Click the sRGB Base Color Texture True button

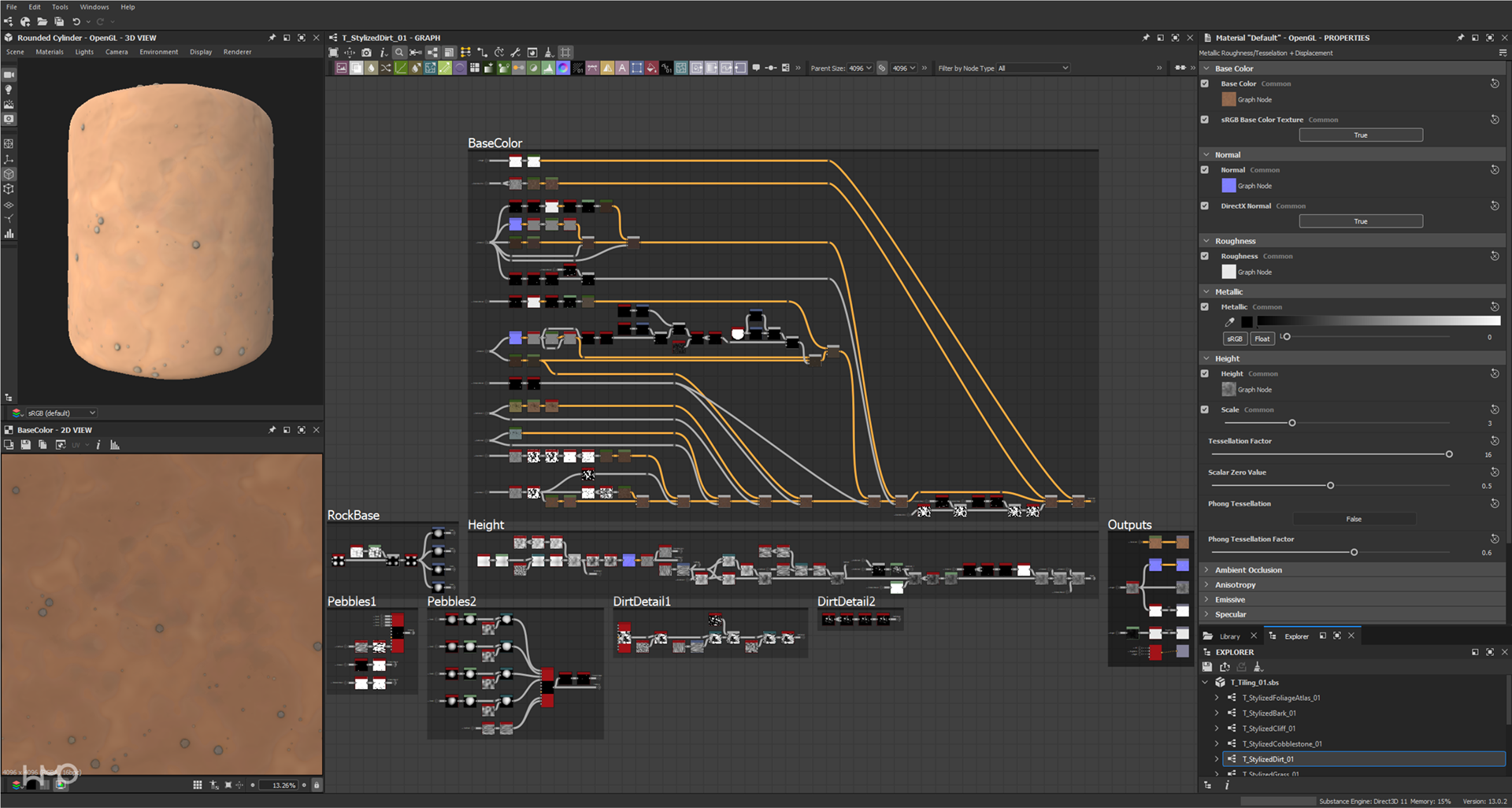click(x=1360, y=135)
